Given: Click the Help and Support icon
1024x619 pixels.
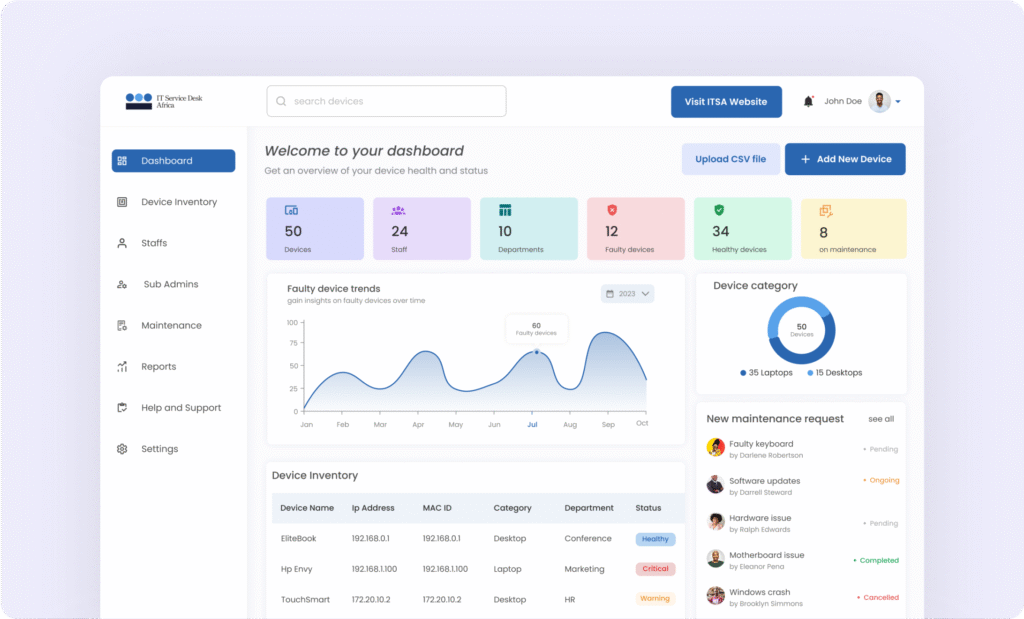Looking at the screenshot, I should [x=122, y=408].
